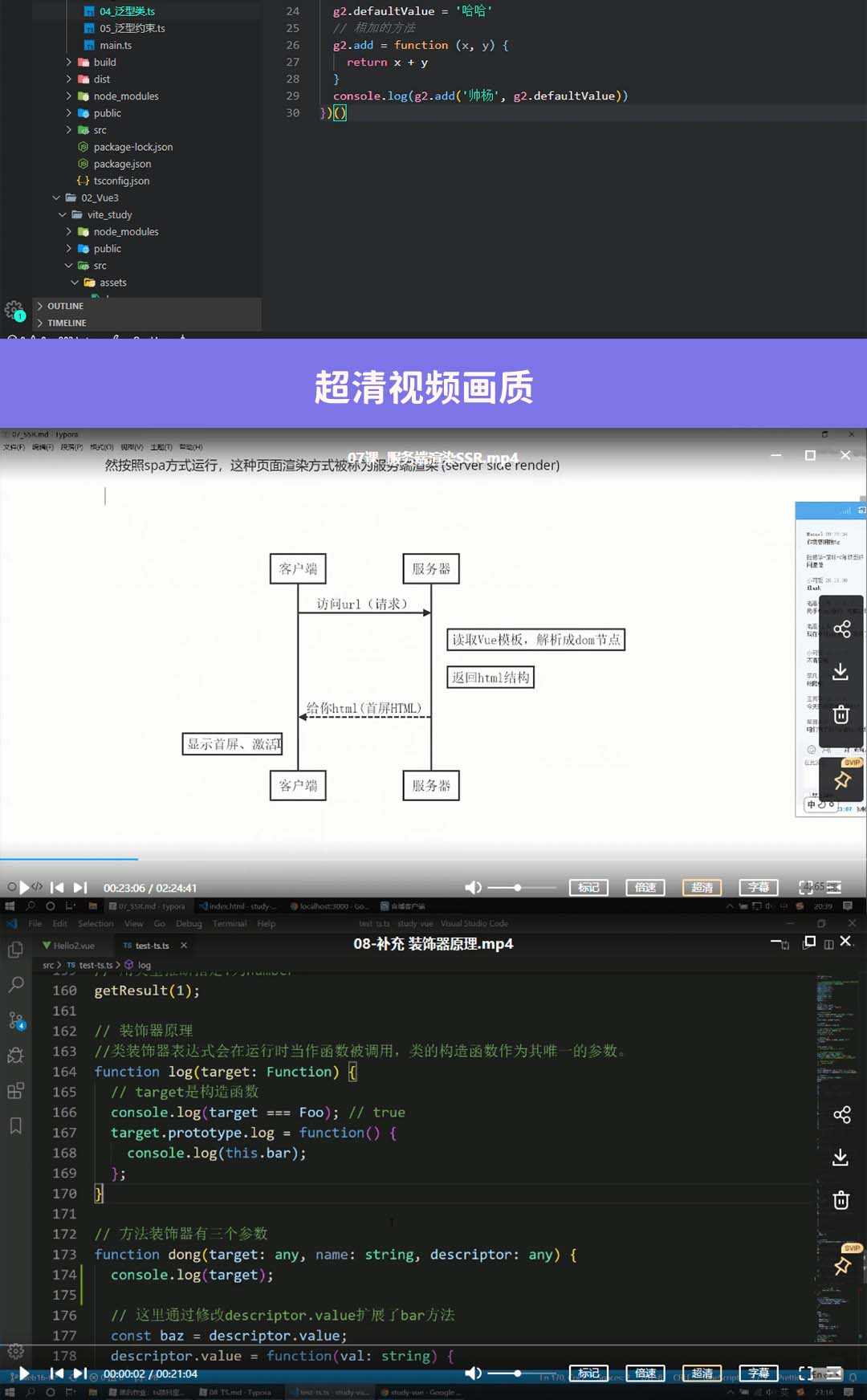Open 超清 quality menu in SSR player
Viewport: 867px width, 1400px height.
702,887
